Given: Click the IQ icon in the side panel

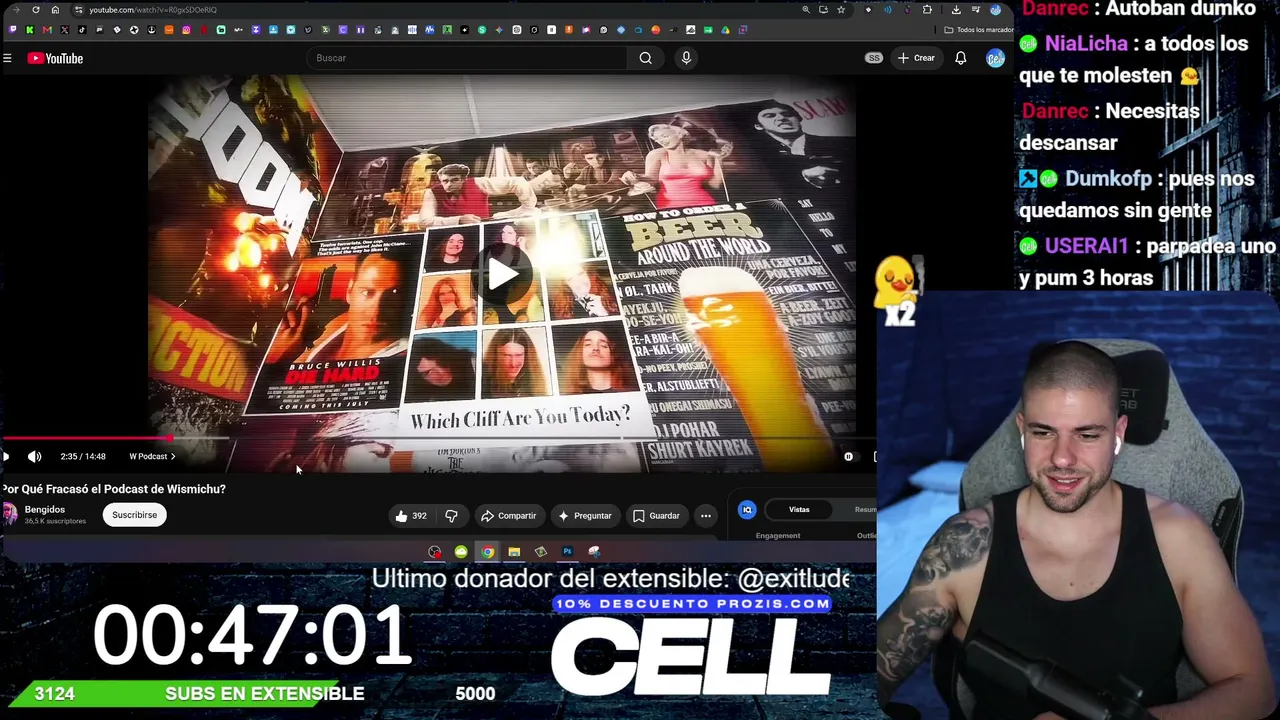Looking at the screenshot, I should [x=747, y=510].
